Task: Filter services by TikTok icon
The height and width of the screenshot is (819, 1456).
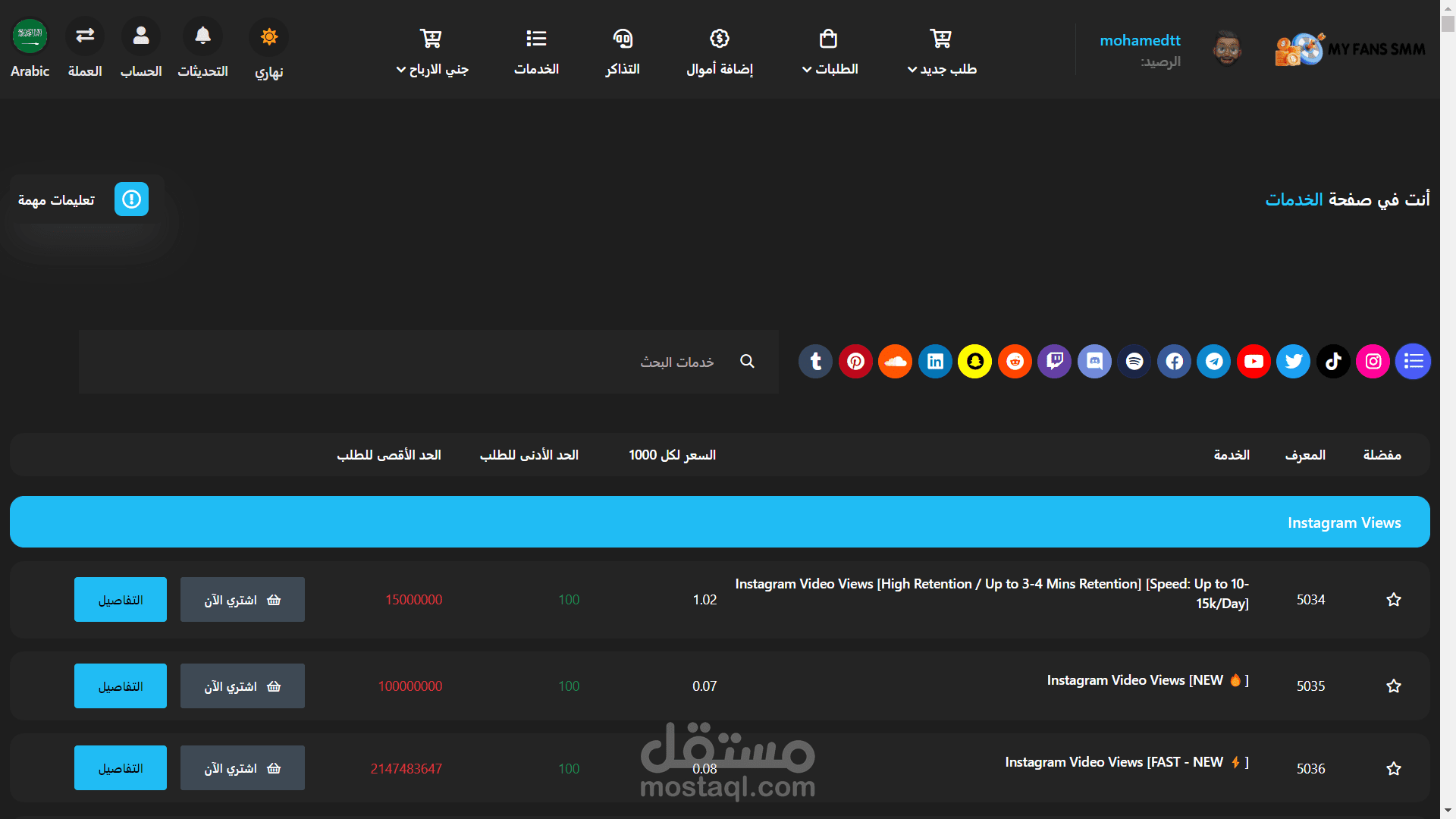Action: coord(1333,361)
